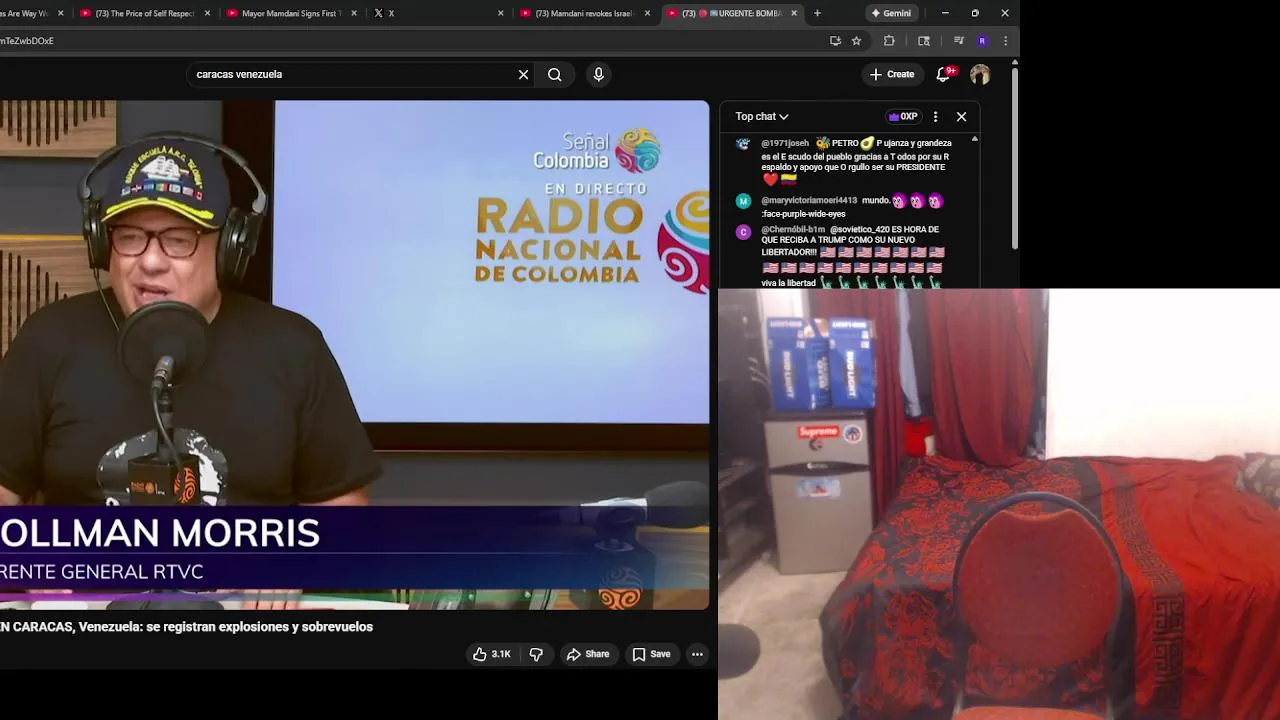Screen dimensions: 1280x720
Task: Bookmark this page with the star icon
Action: (x=856, y=41)
